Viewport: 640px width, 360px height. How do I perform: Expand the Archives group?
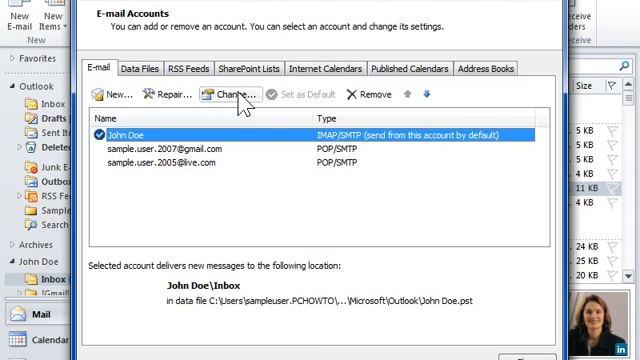(x=12, y=244)
